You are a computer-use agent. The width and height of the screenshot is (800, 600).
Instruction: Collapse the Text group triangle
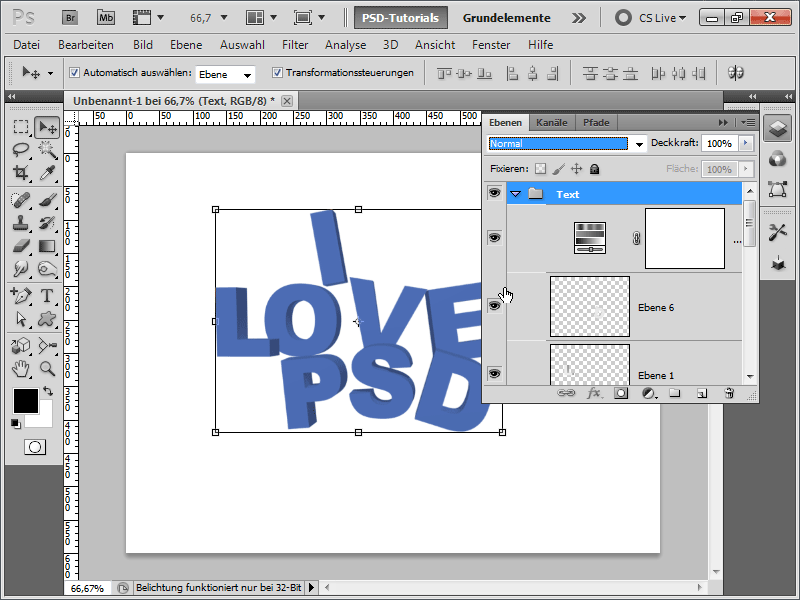pyautogui.click(x=516, y=194)
